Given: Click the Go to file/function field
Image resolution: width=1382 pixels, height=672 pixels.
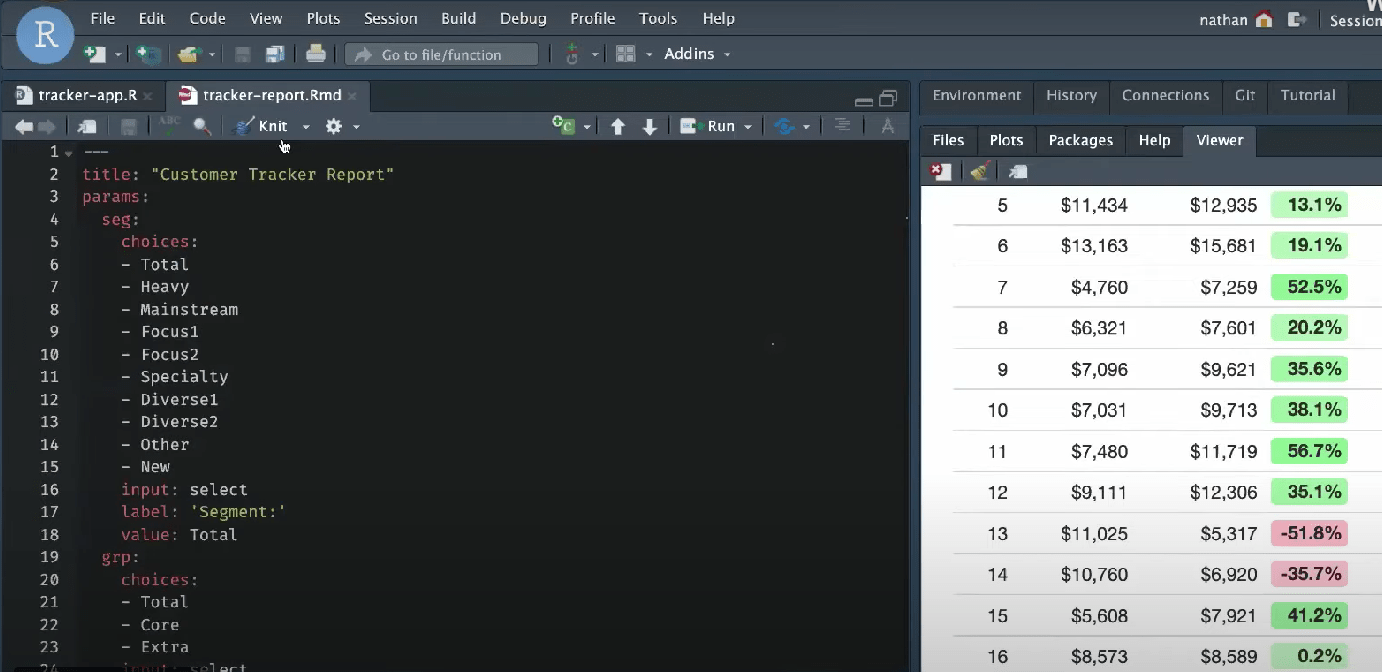Looking at the screenshot, I should tap(441, 55).
